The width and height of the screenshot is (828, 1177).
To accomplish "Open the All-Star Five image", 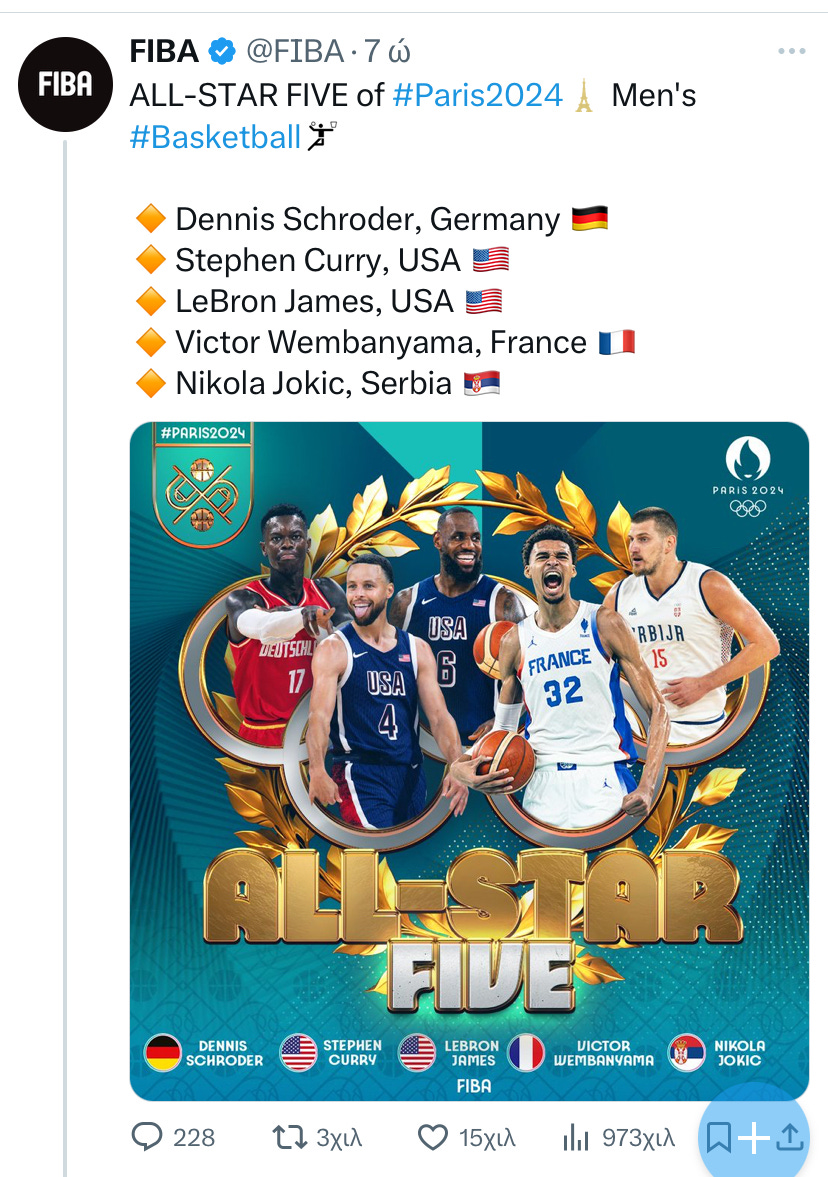I will pos(469,761).
